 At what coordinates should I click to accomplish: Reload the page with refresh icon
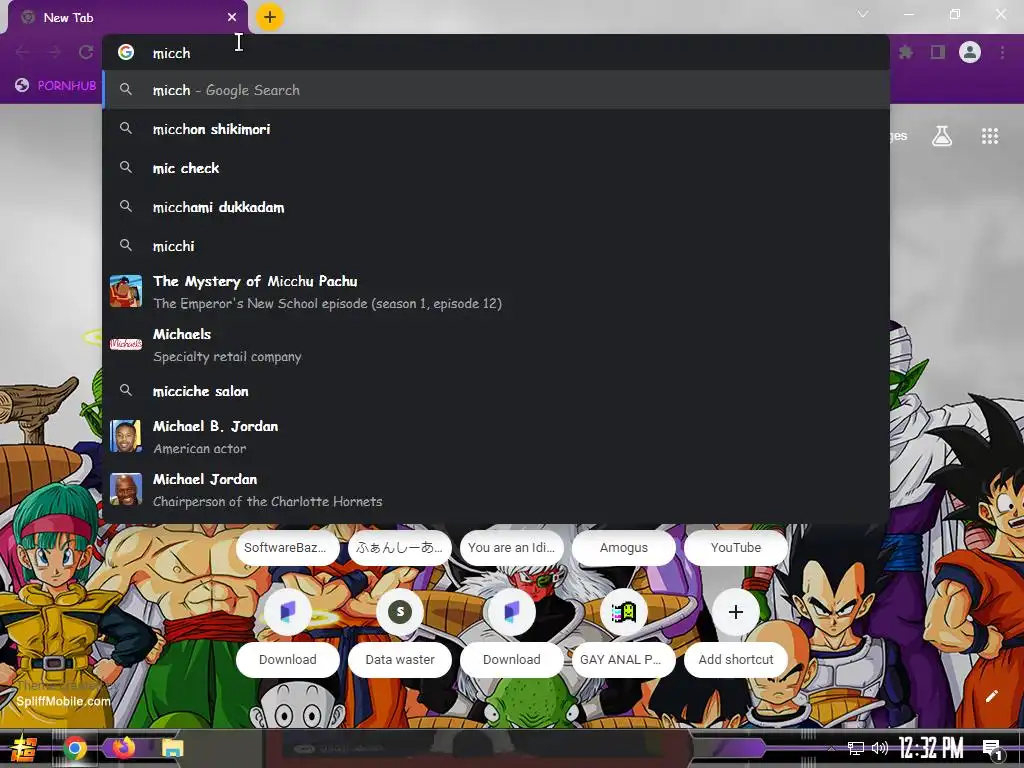[x=86, y=52]
